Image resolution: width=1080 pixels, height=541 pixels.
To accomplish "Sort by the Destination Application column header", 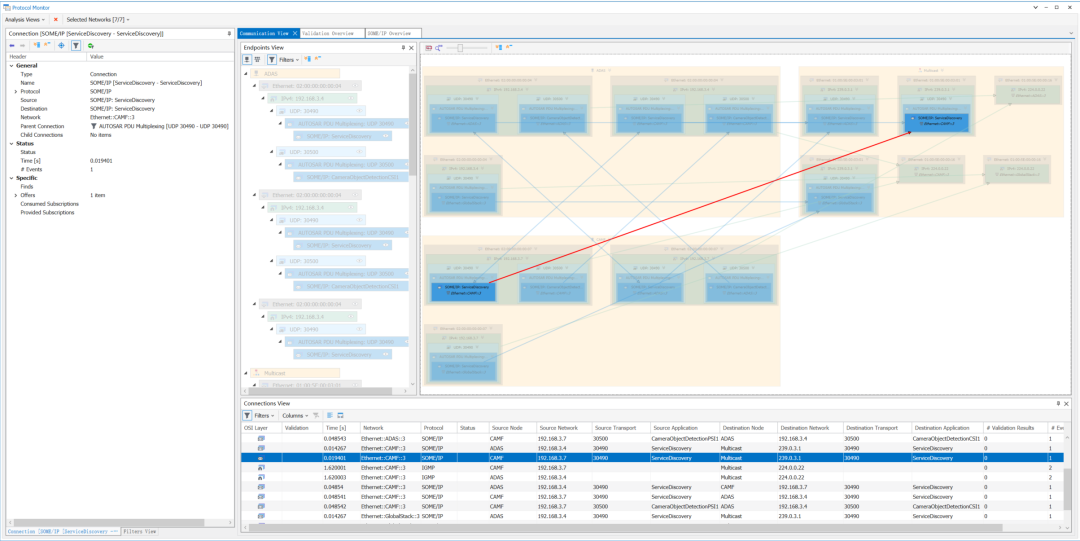I will (946, 428).
